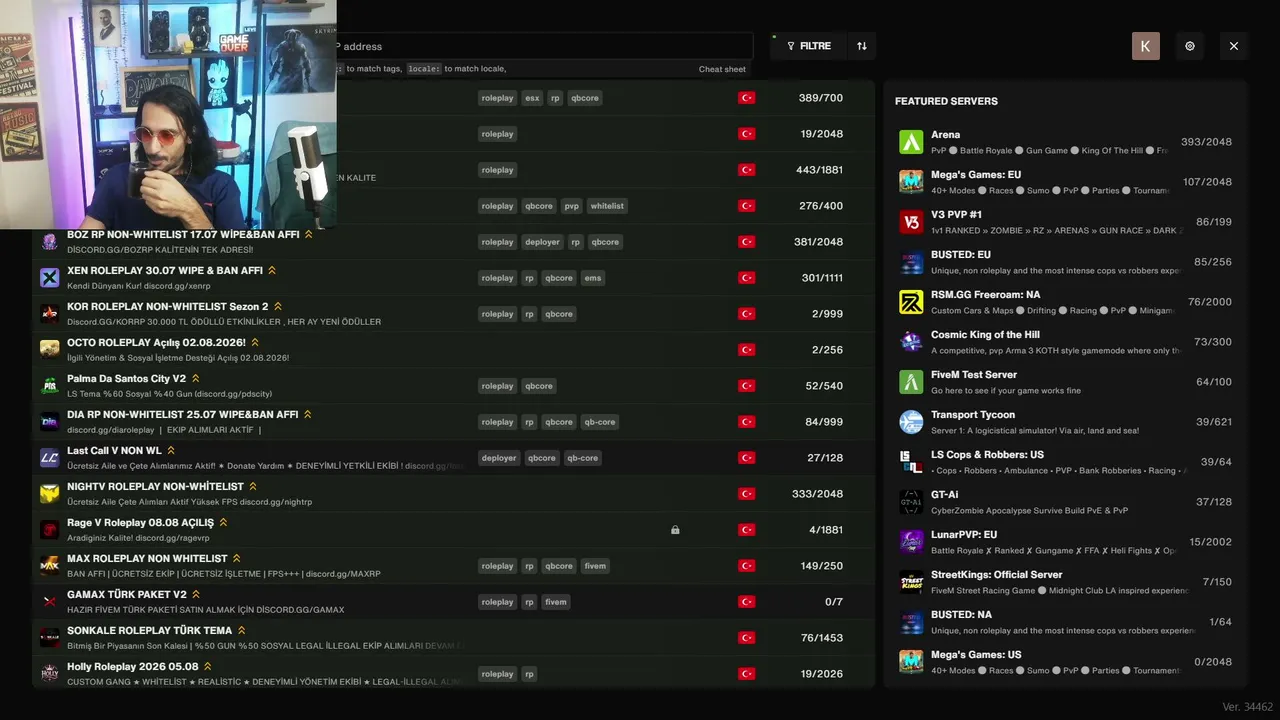Click the BOZ RP server icon
Screen dimensions: 1280x720
point(50,242)
